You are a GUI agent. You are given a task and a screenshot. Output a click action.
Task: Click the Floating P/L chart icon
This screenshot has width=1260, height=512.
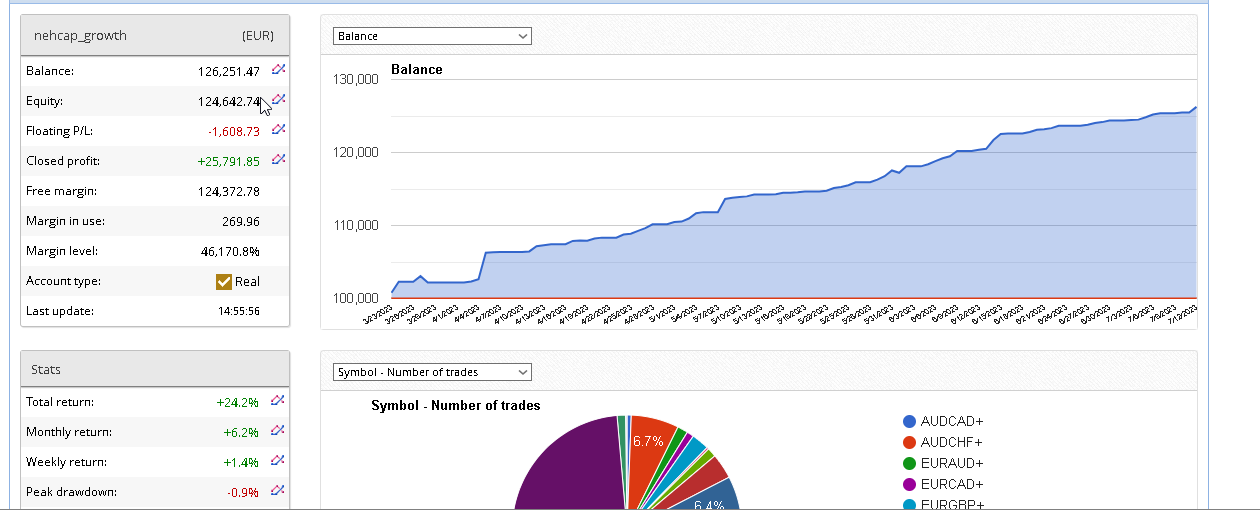(x=279, y=130)
